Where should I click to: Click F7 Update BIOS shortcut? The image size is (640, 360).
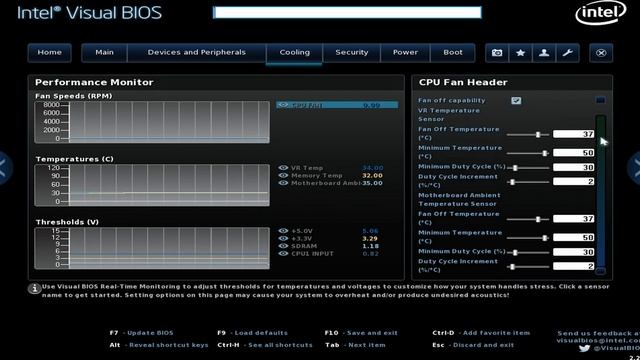(141, 333)
